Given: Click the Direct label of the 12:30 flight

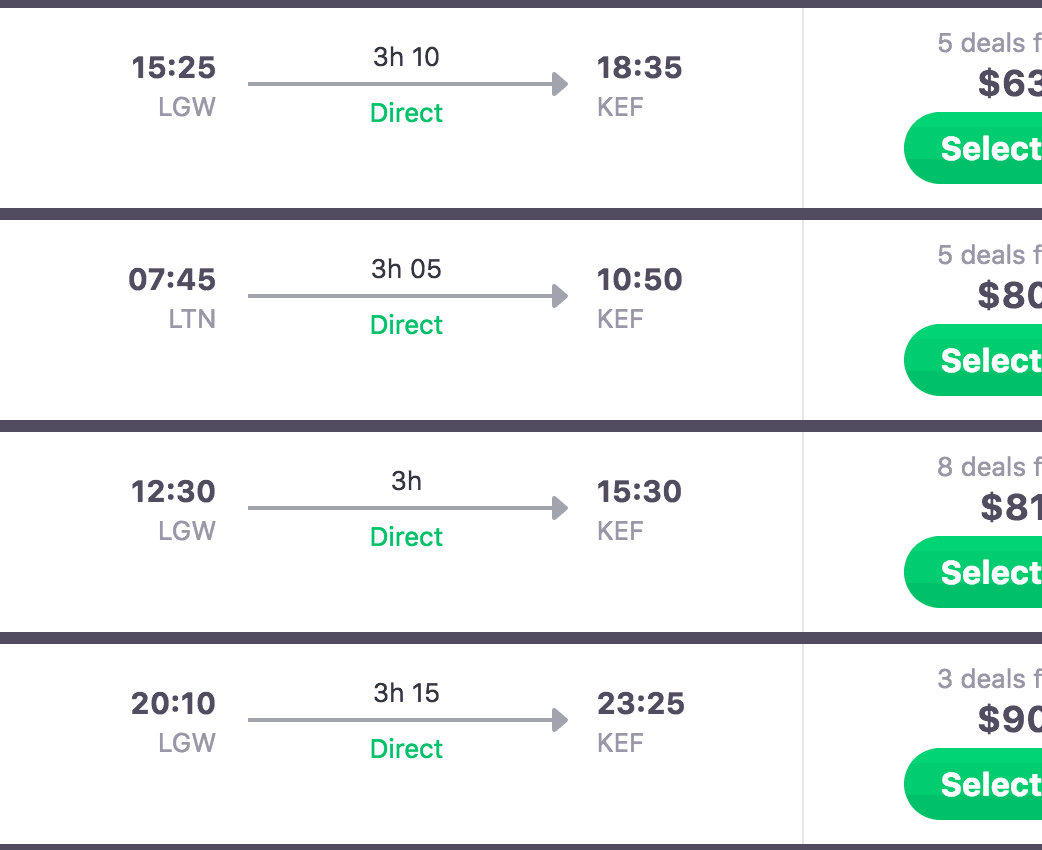Looking at the screenshot, I should click(406, 537).
